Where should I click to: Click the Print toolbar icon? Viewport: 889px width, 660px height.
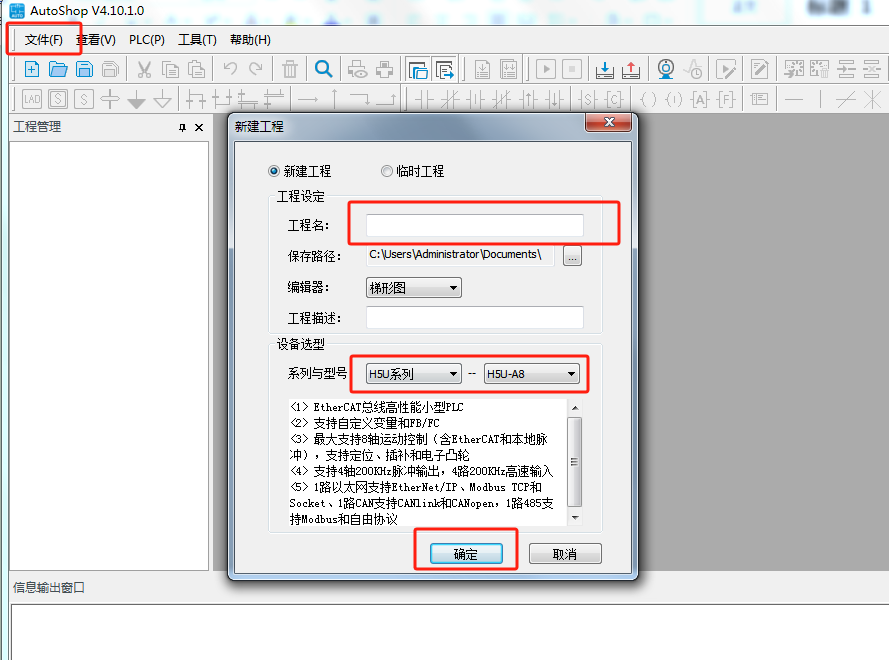(x=384, y=69)
